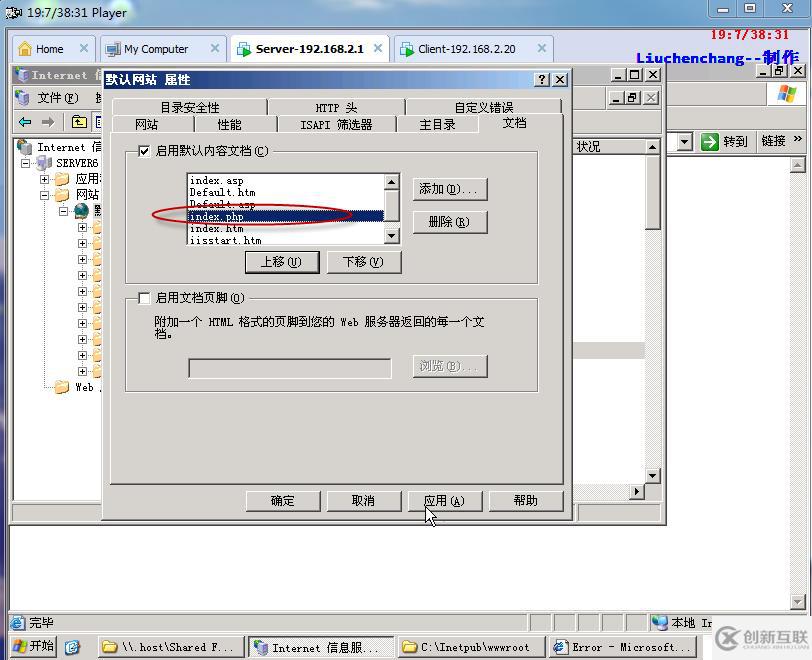Click the footer file path input field
The width and height of the screenshot is (812, 660).
[290, 368]
